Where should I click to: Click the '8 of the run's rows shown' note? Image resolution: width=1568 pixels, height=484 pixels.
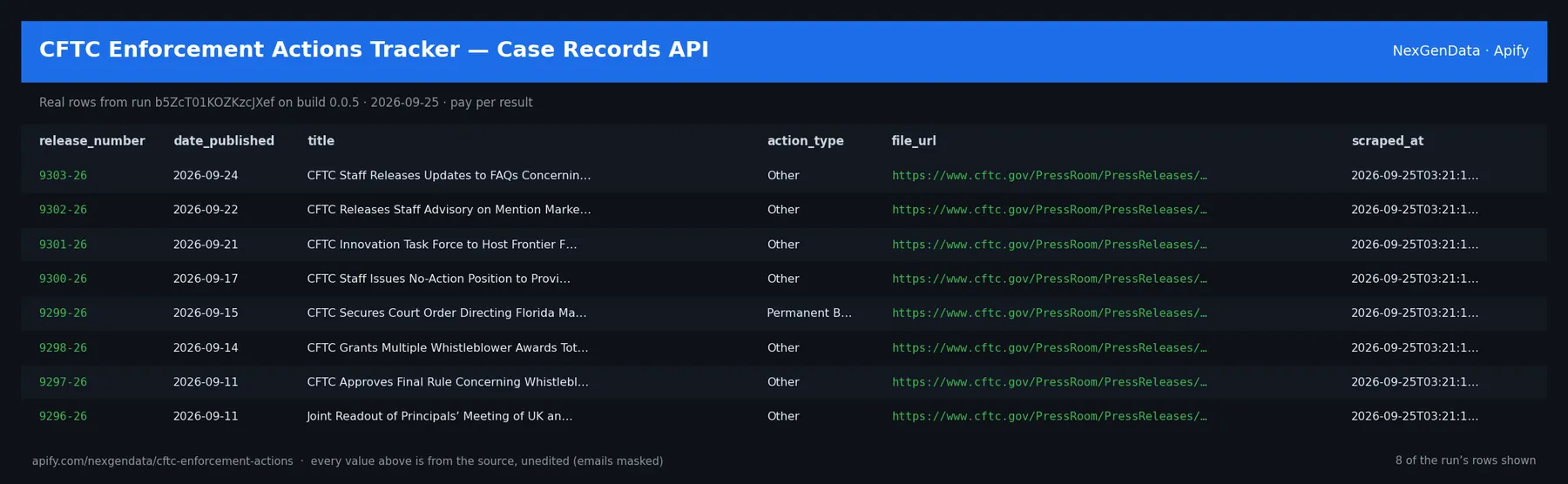coord(1465,460)
